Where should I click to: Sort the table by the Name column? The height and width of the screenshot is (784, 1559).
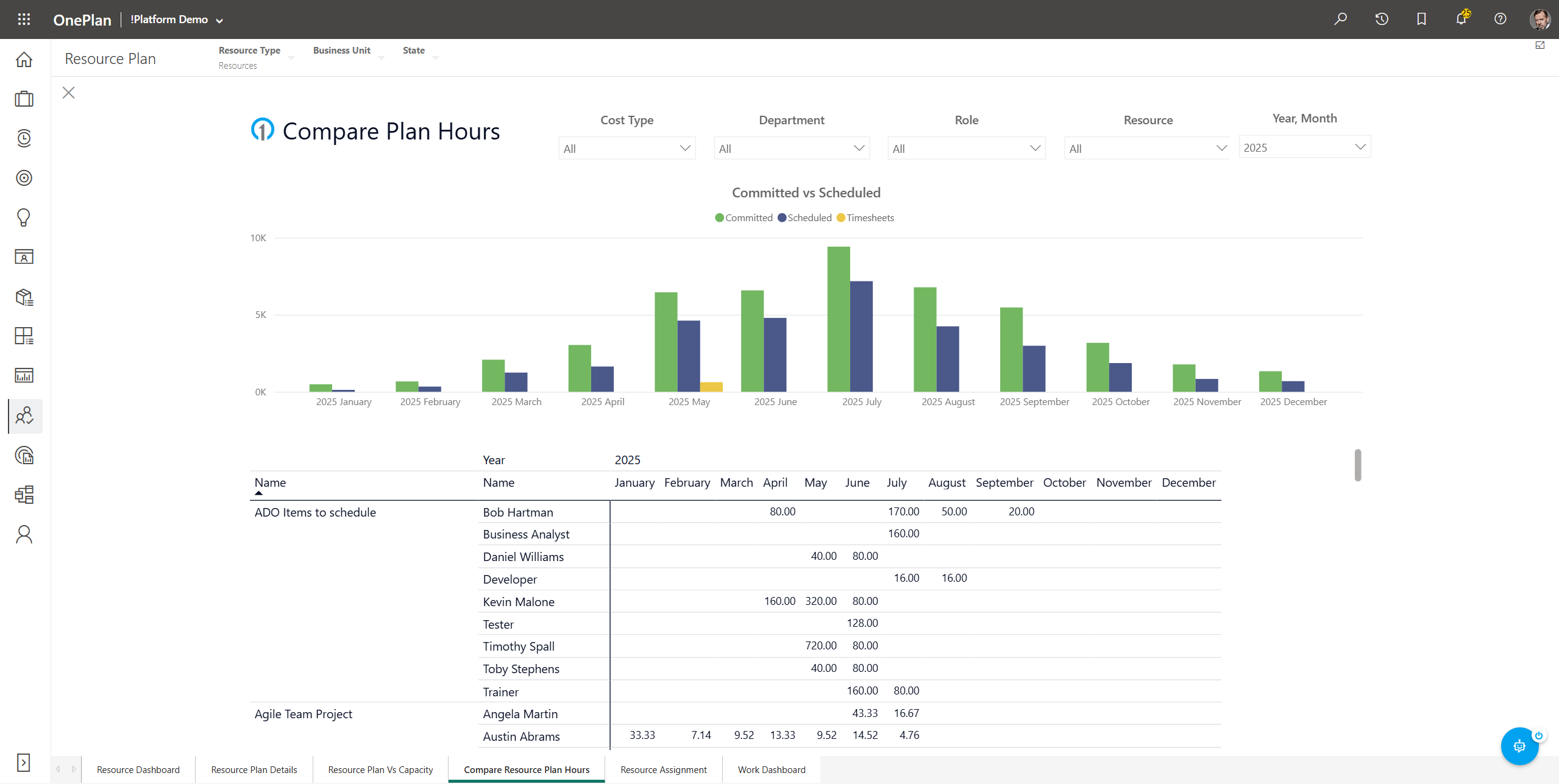point(269,482)
